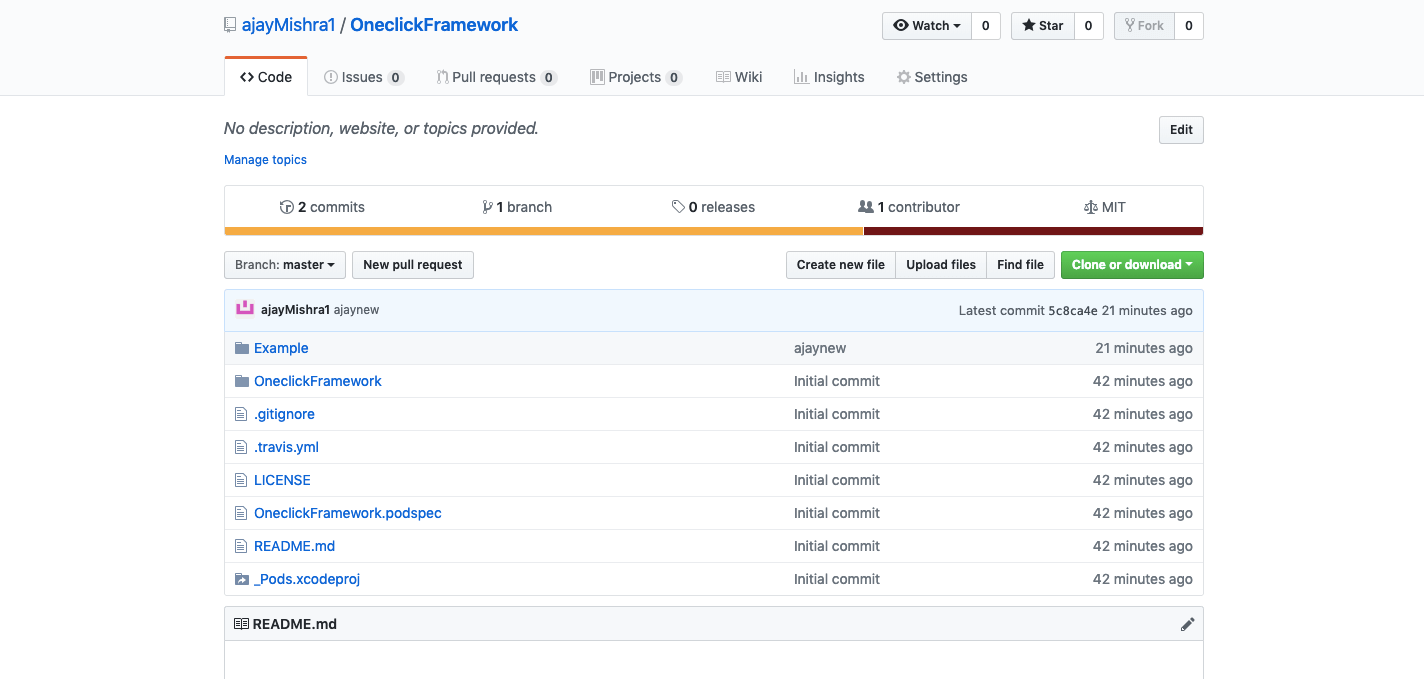
Task: View the 2 commits link
Action: [322, 207]
